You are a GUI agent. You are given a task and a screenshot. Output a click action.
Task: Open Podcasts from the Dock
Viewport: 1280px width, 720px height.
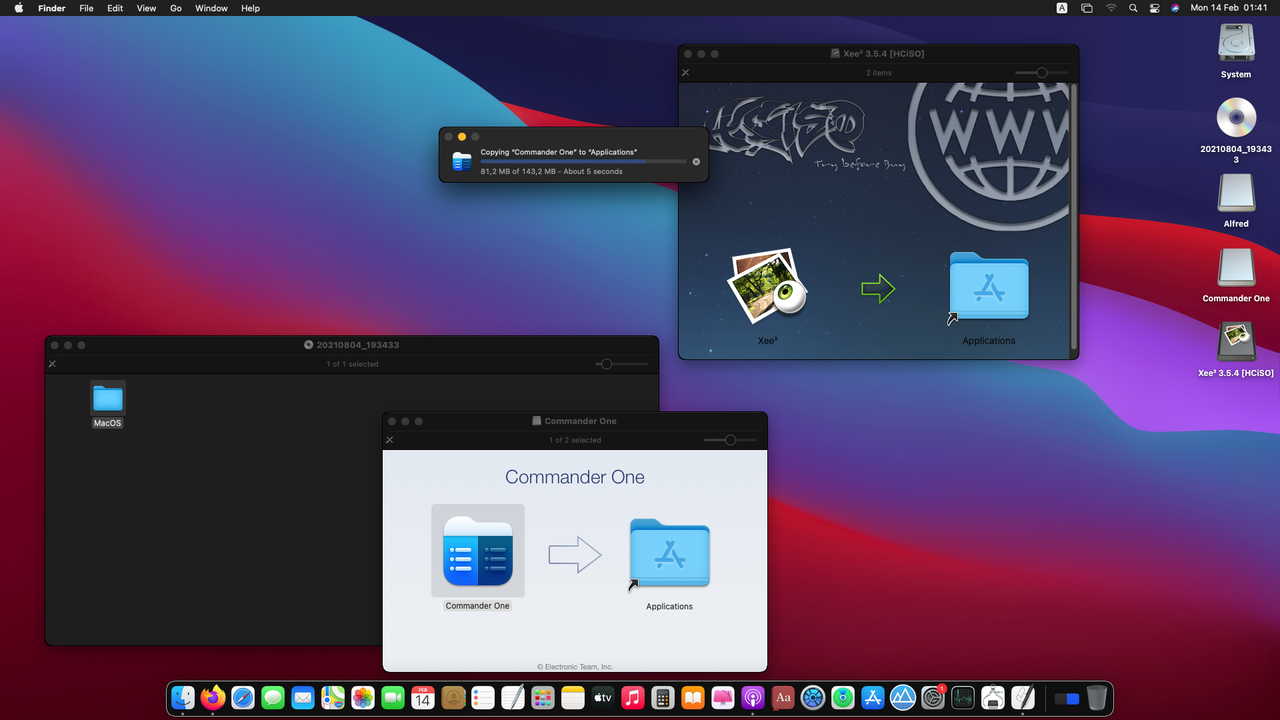click(753, 697)
